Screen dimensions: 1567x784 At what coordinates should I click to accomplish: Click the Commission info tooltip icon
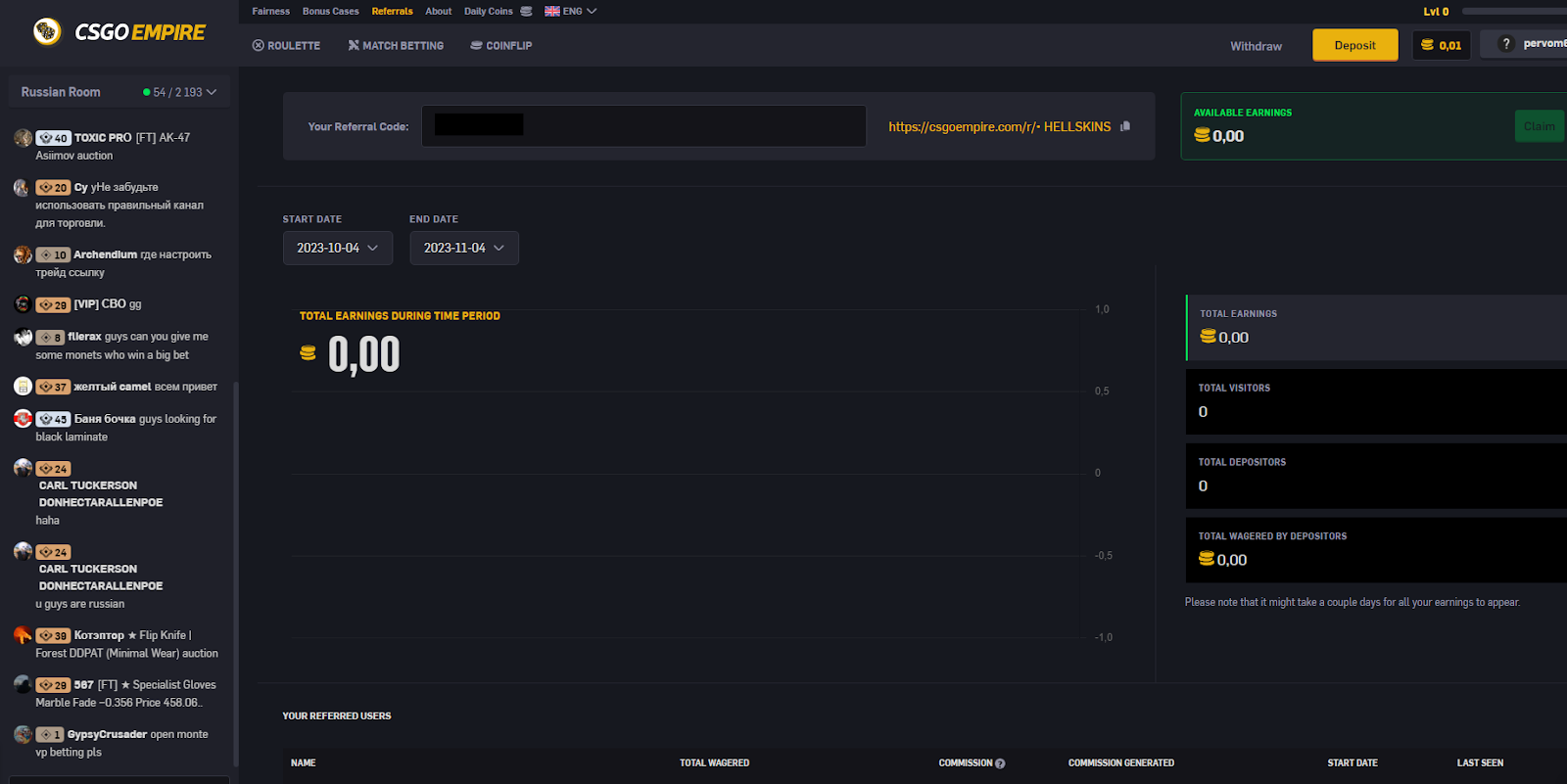click(1000, 763)
